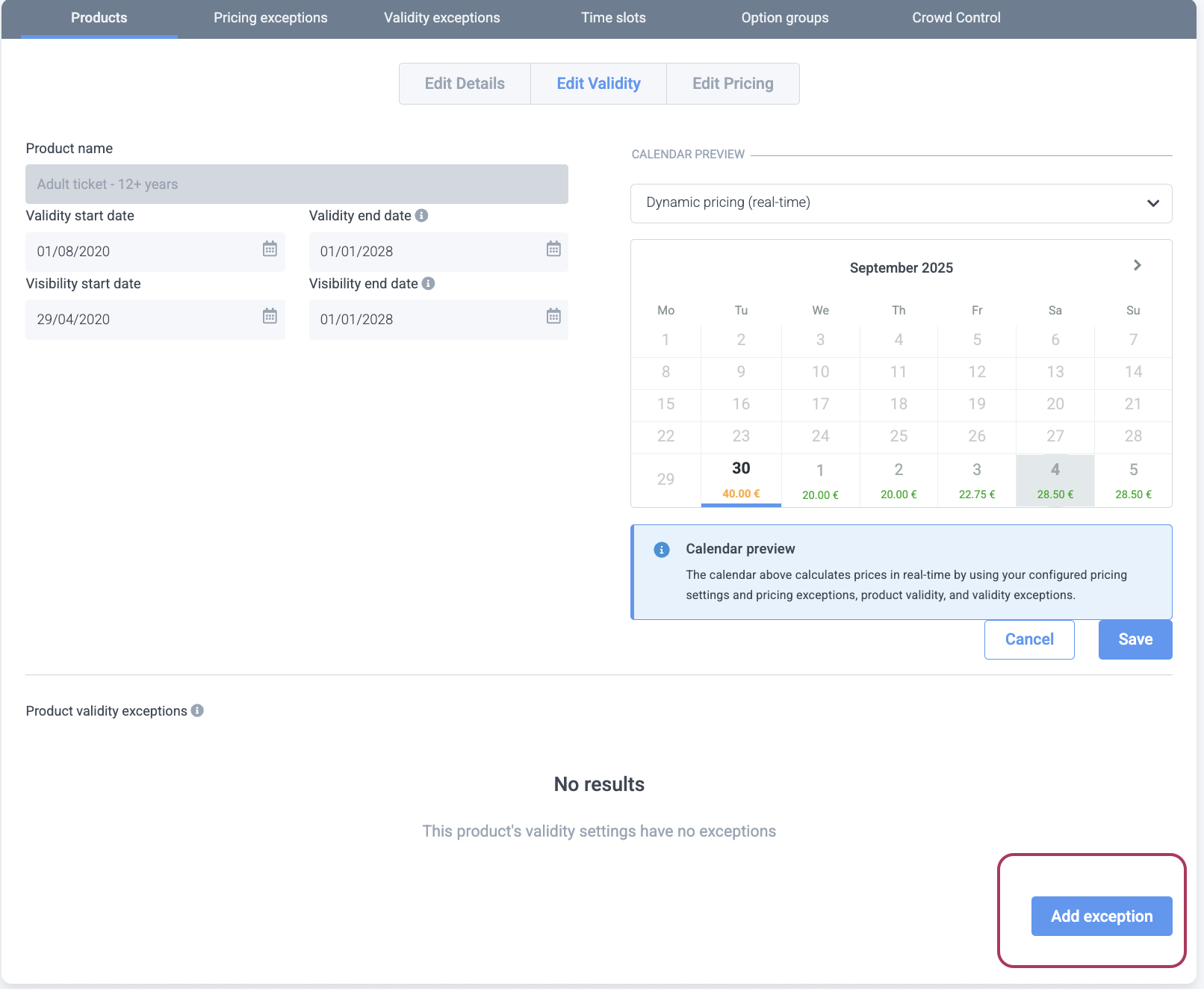
Task: Click September 1 in the calendar
Action: click(665, 340)
